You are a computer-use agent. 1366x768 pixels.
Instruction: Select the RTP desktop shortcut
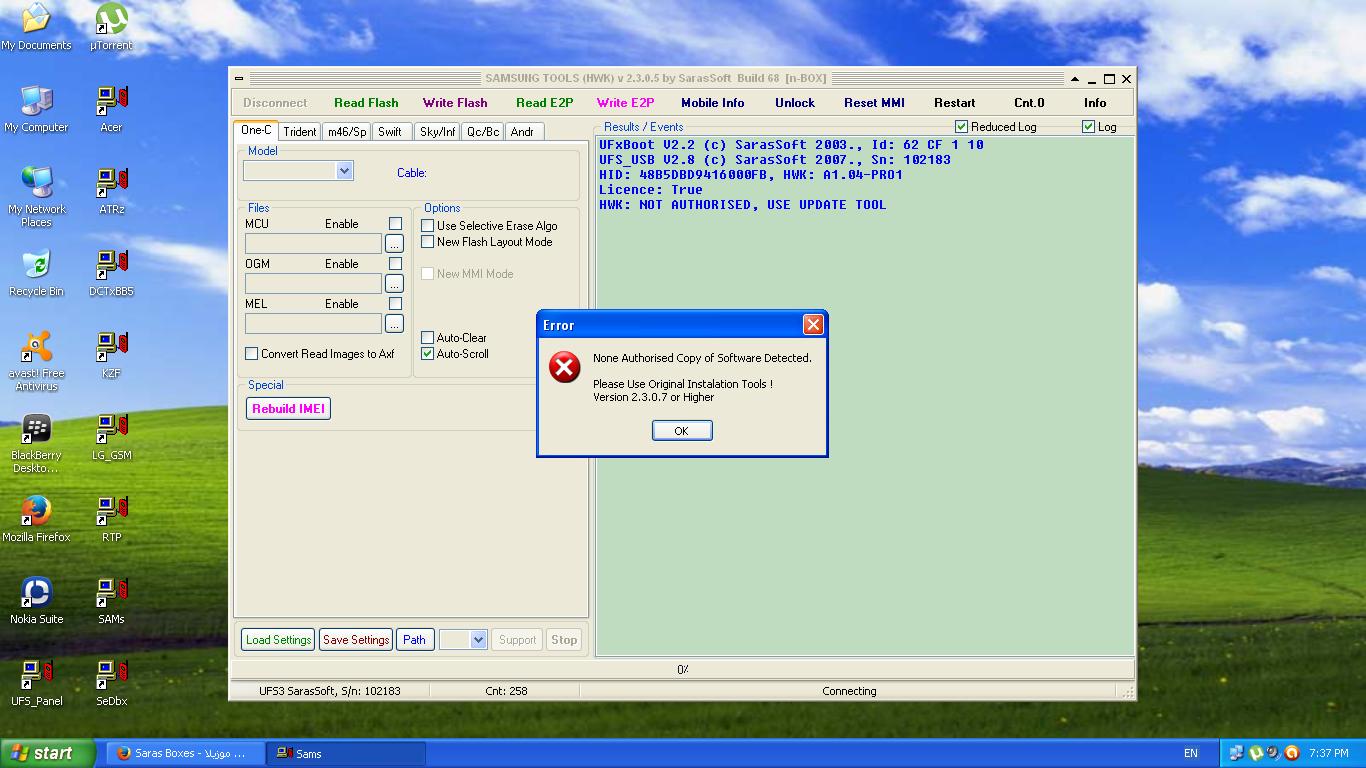point(111,519)
